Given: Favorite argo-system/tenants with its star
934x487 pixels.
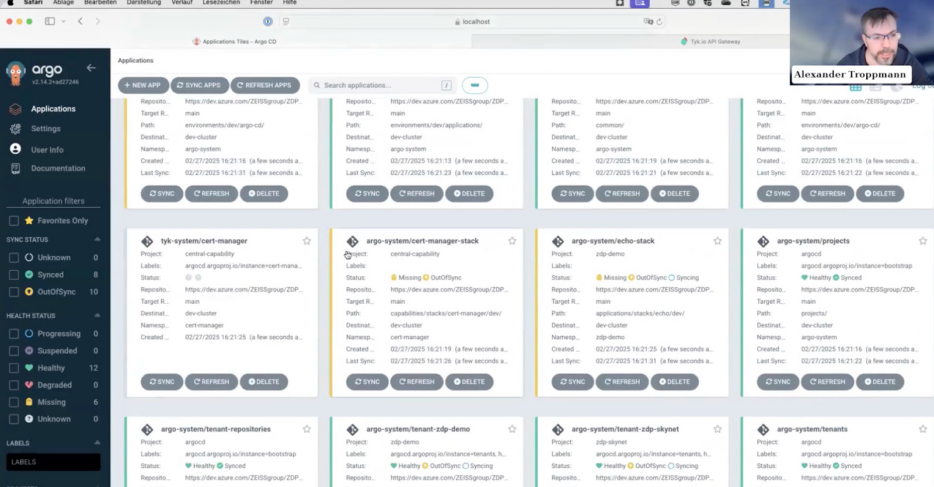Looking at the screenshot, I should [x=923, y=429].
